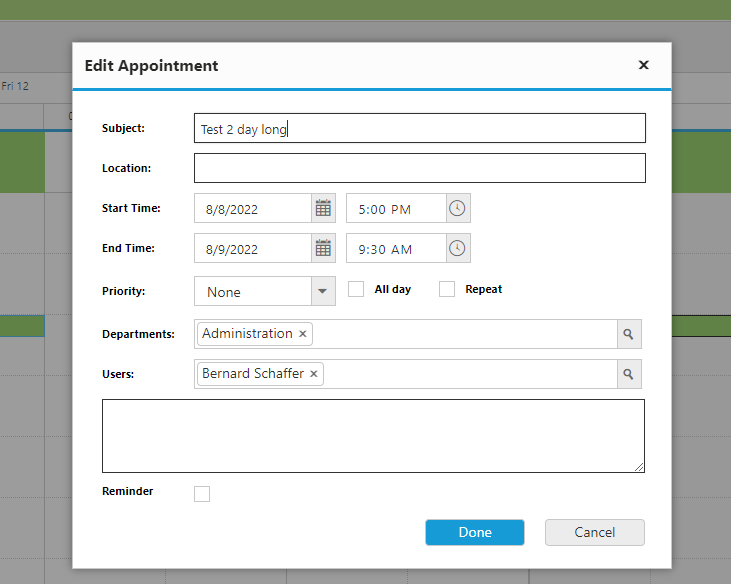
Task: Open the Start Time clock picker
Action: [457, 208]
